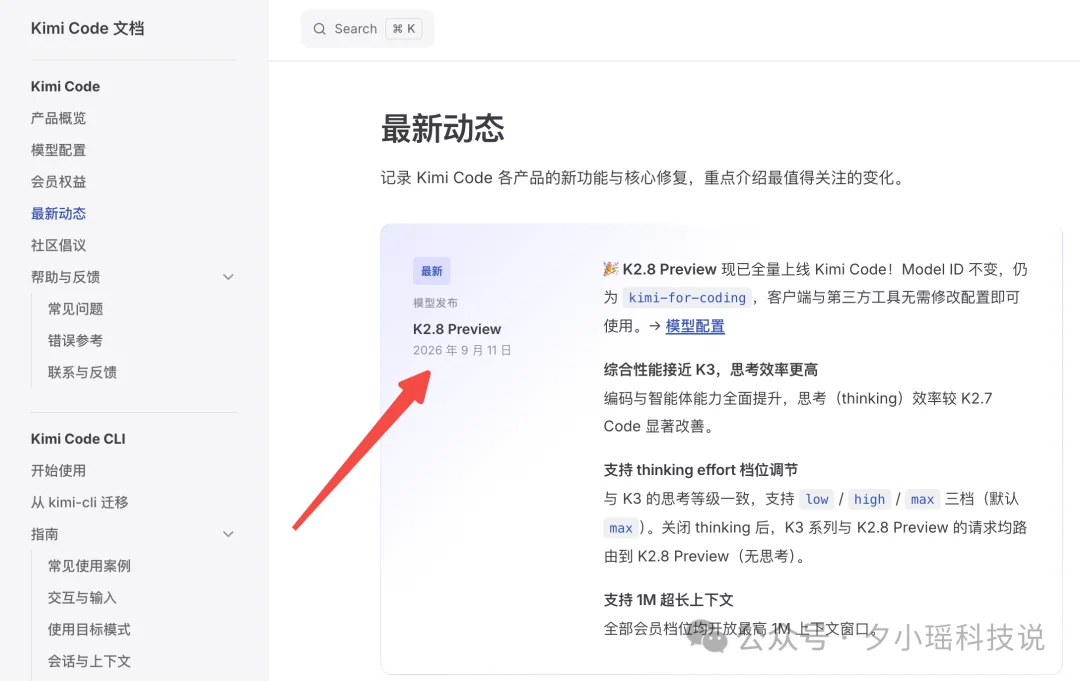Click the Kimi Code CLI section header
This screenshot has height=681, width=1080.
point(78,439)
